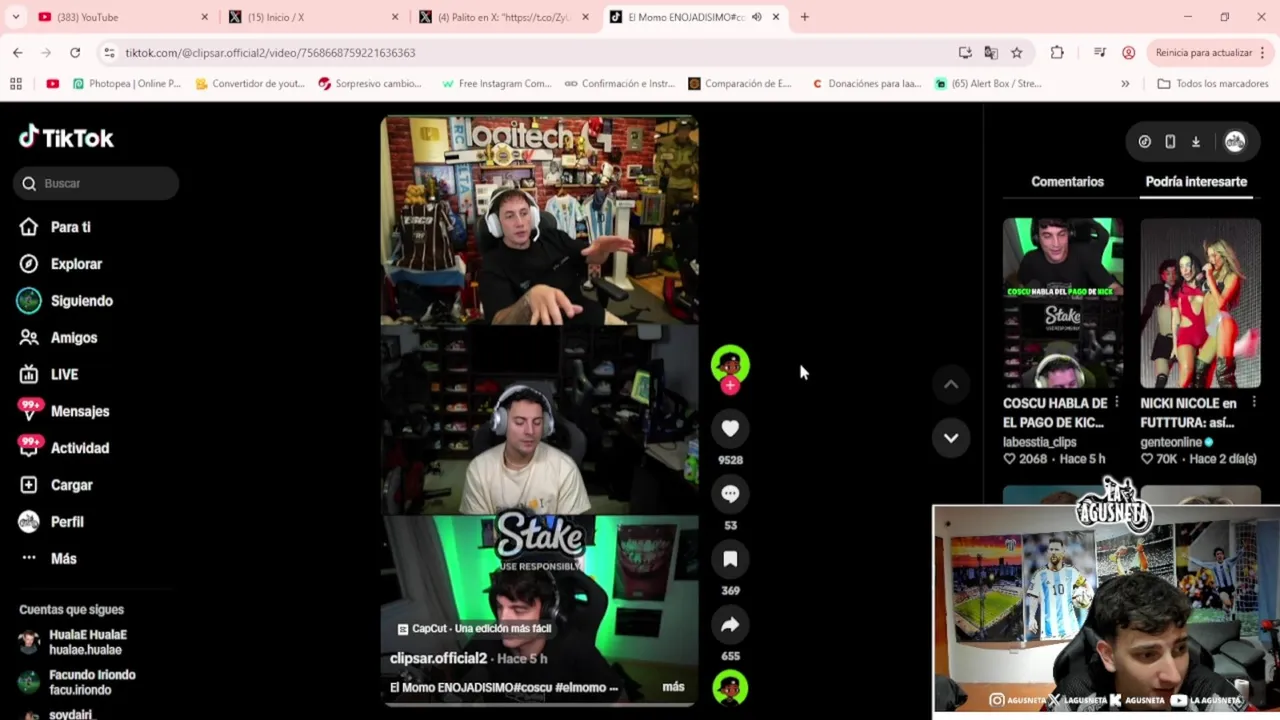Open the Donaciones para laa... bookmark
This screenshot has width=1280, height=720.
tap(866, 84)
